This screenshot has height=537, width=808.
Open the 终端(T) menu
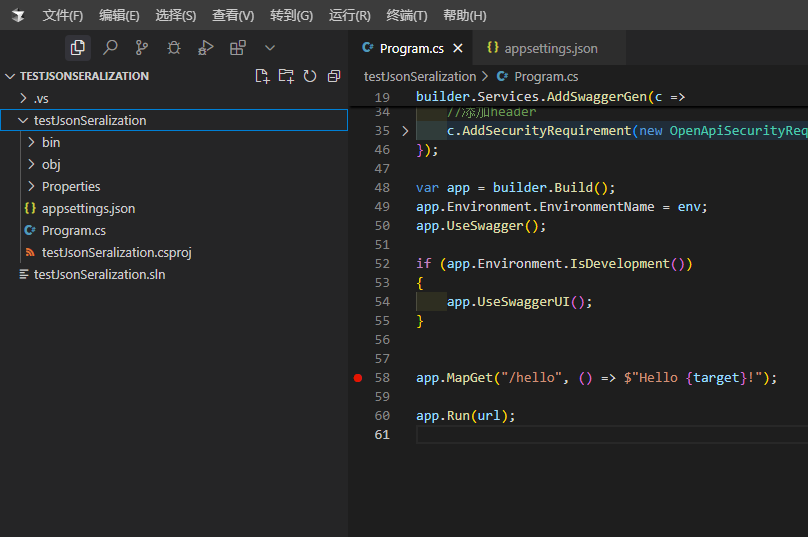click(x=406, y=15)
